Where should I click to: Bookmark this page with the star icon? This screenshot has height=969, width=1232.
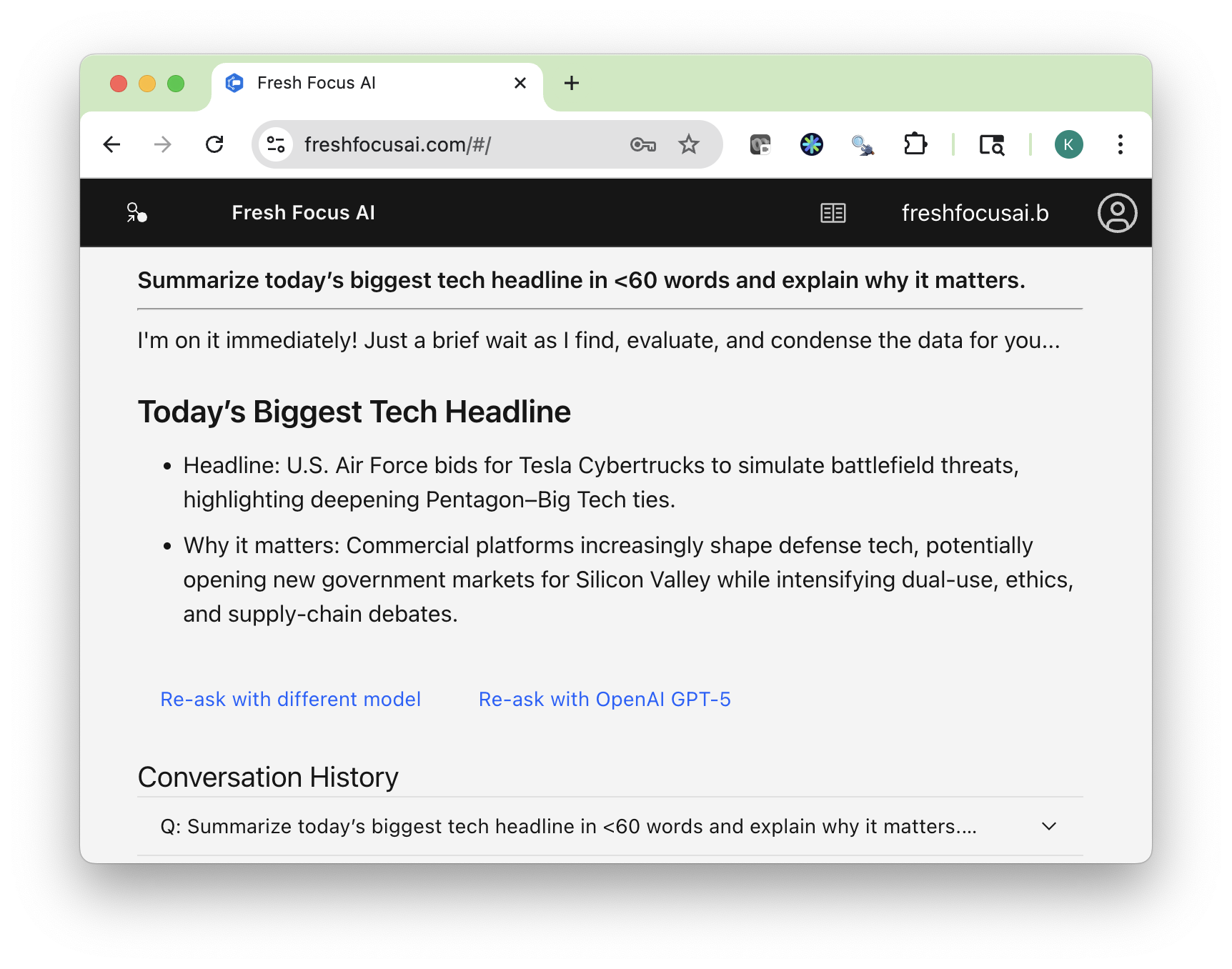688,145
